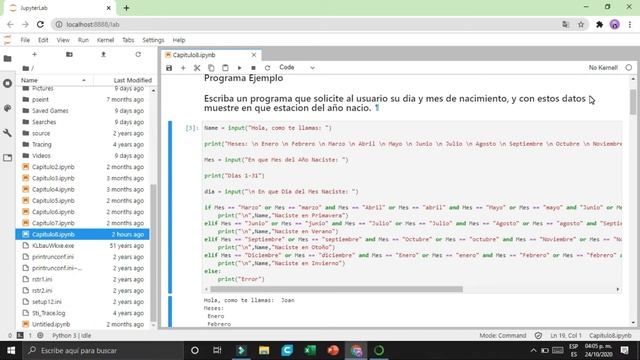Open Windows Start menu
640x360 pixels.
pyautogui.click(x=11, y=350)
